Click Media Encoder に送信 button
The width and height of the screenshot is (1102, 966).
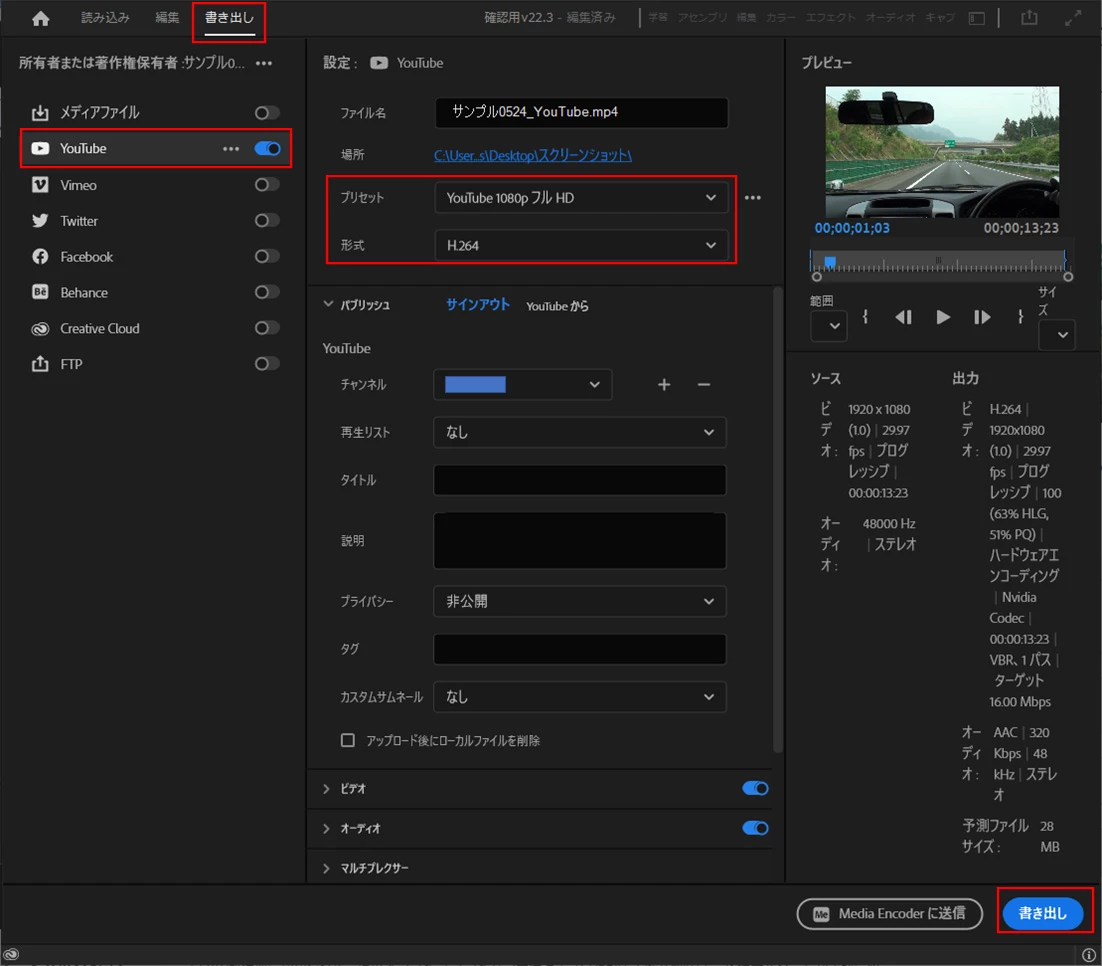[x=889, y=914]
